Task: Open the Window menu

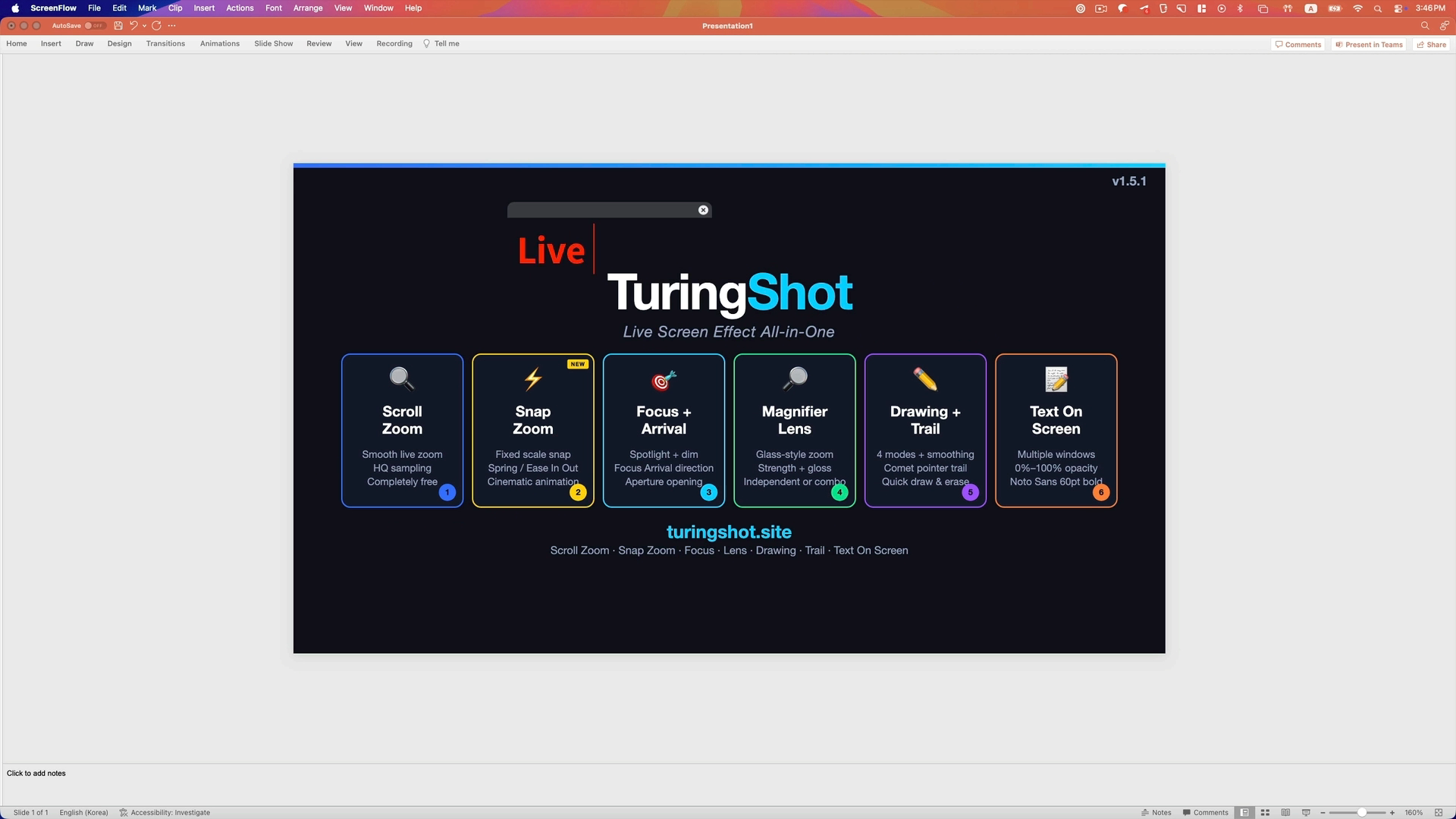Action: 378,8
